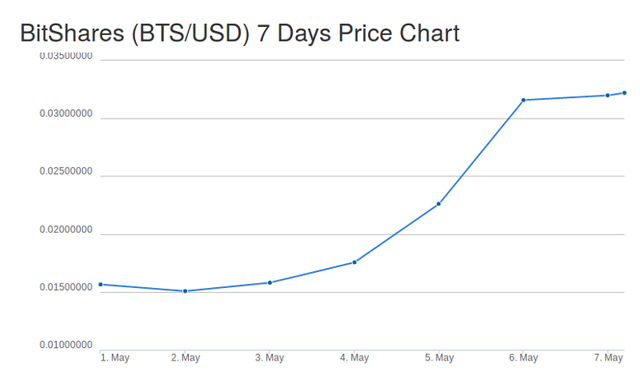Viewport: 640px width, 373px height.
Task: Select the final rightmost data point
Action: click(x=624, y=93)
